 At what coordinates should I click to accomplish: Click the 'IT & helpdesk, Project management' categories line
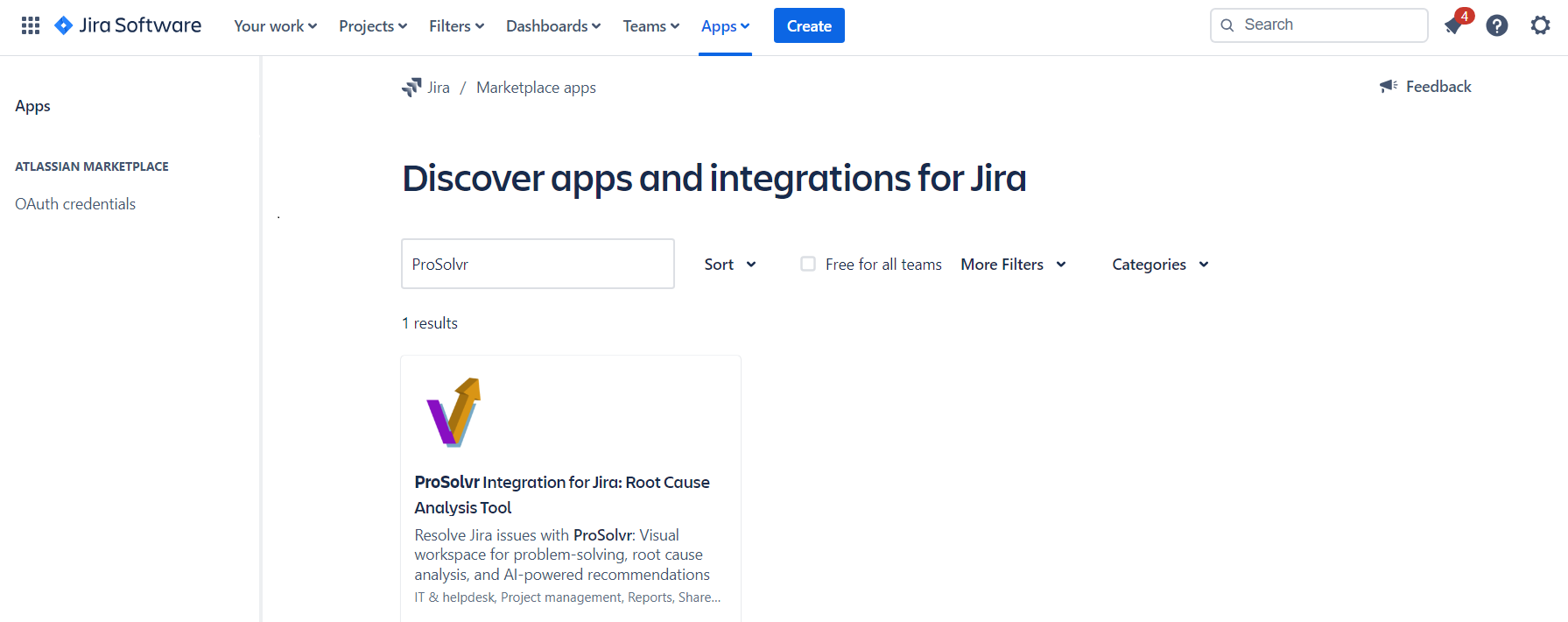(567, 597)
